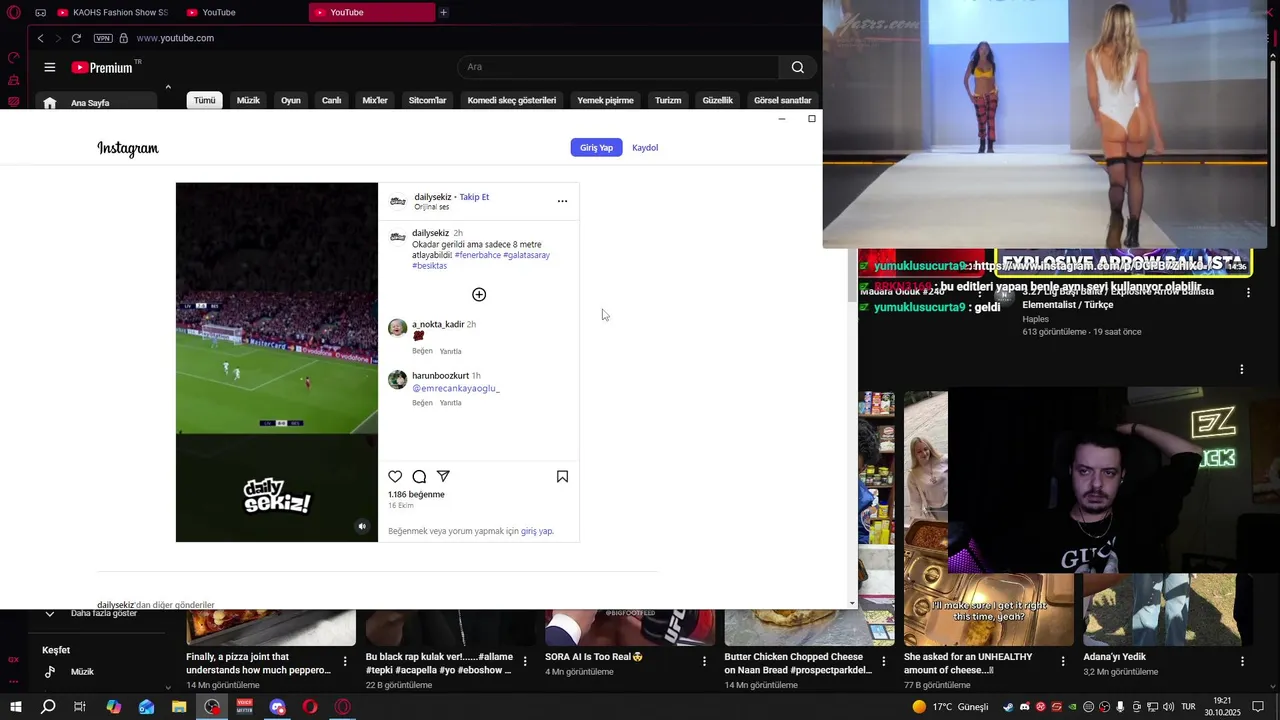Viewport: 1280px width, 720px height.
Task: Click the comment bubble icon
Action: coord(419,477)
